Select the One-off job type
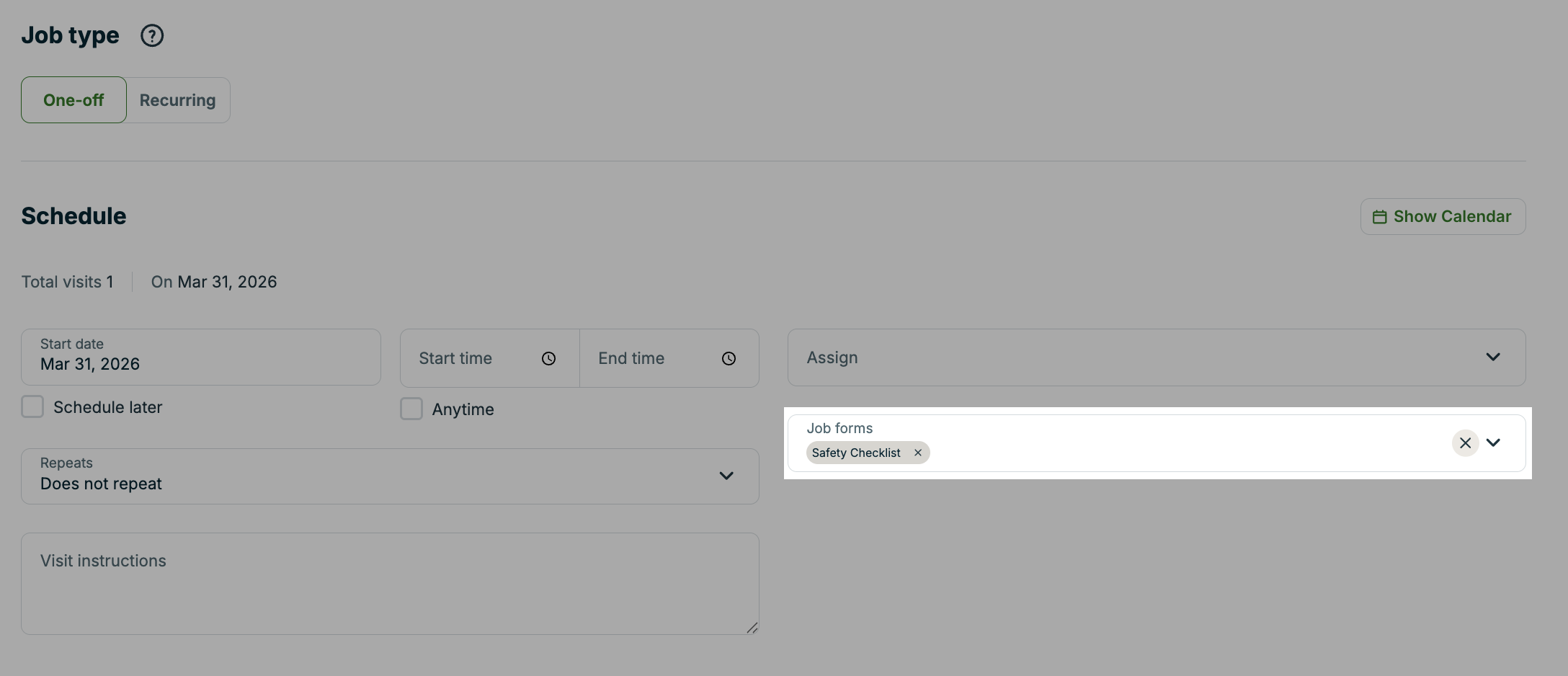Screen dimensions: 1568x676 click(x=73, y=99)
